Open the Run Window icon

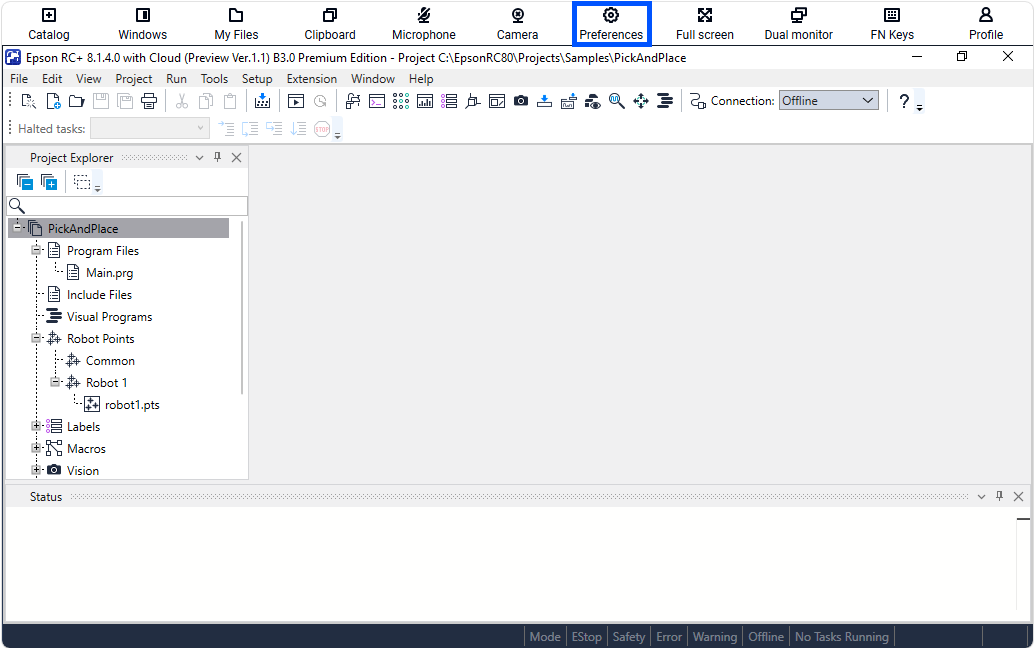[296, 101]
